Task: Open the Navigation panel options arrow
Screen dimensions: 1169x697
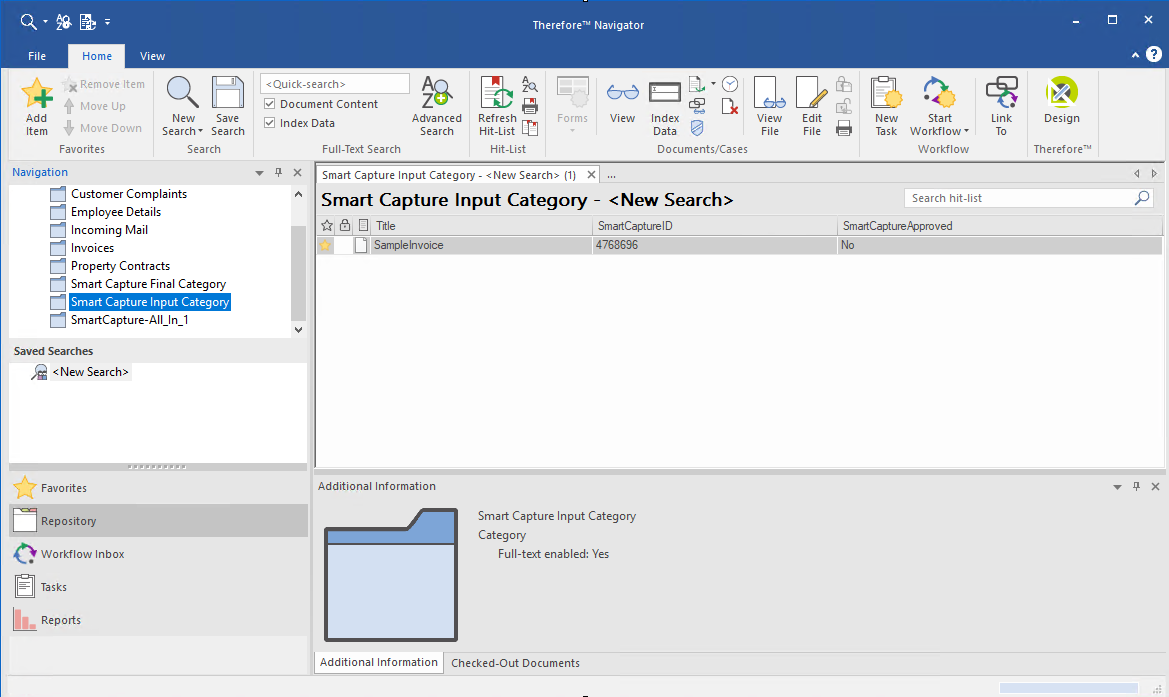Action: (260, 173)
